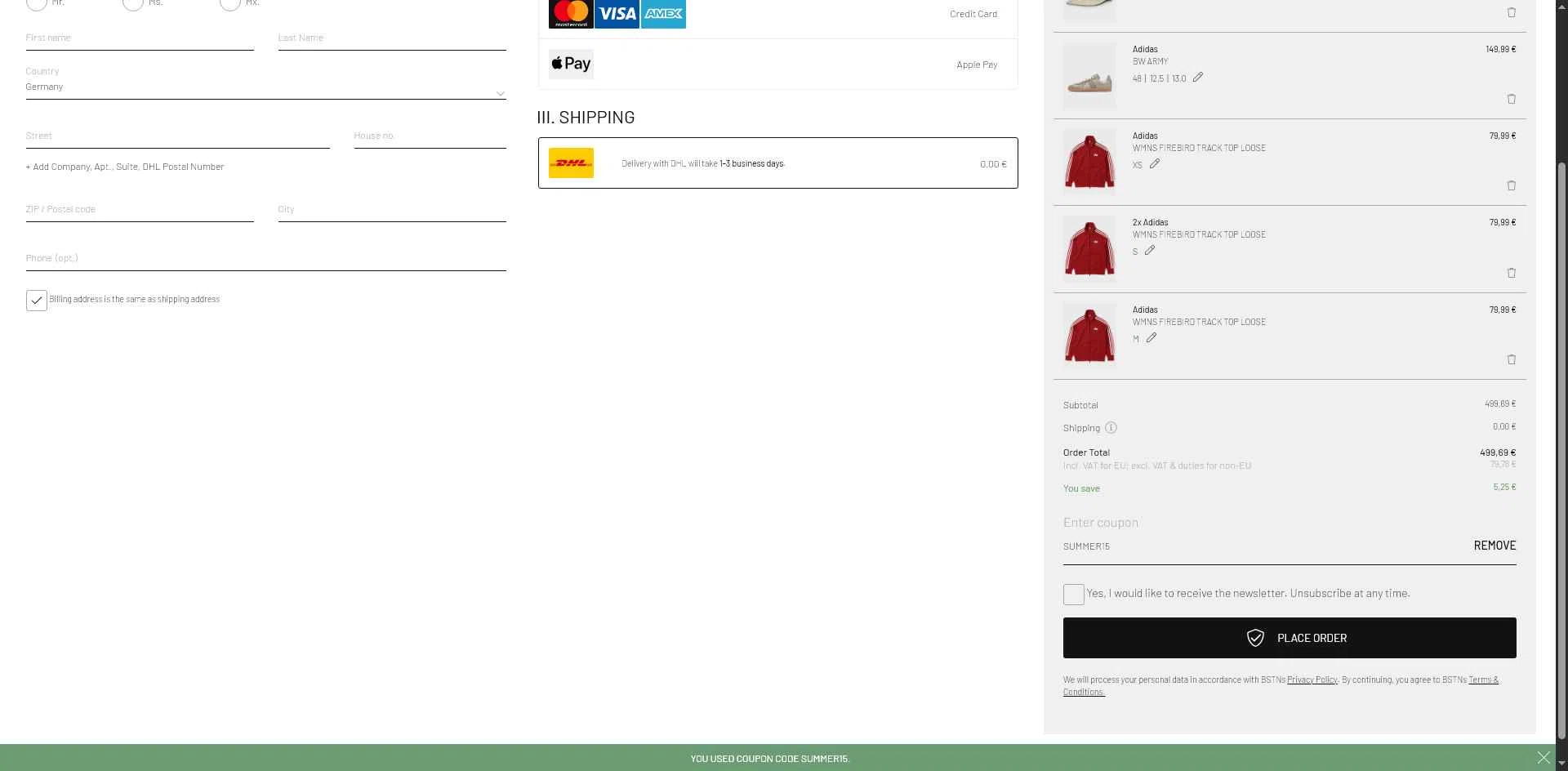The height and width of the screenshot is (771, 1568).
Task: Click the 5,25 € savings amount
Action: click(x=1504, y=487)
